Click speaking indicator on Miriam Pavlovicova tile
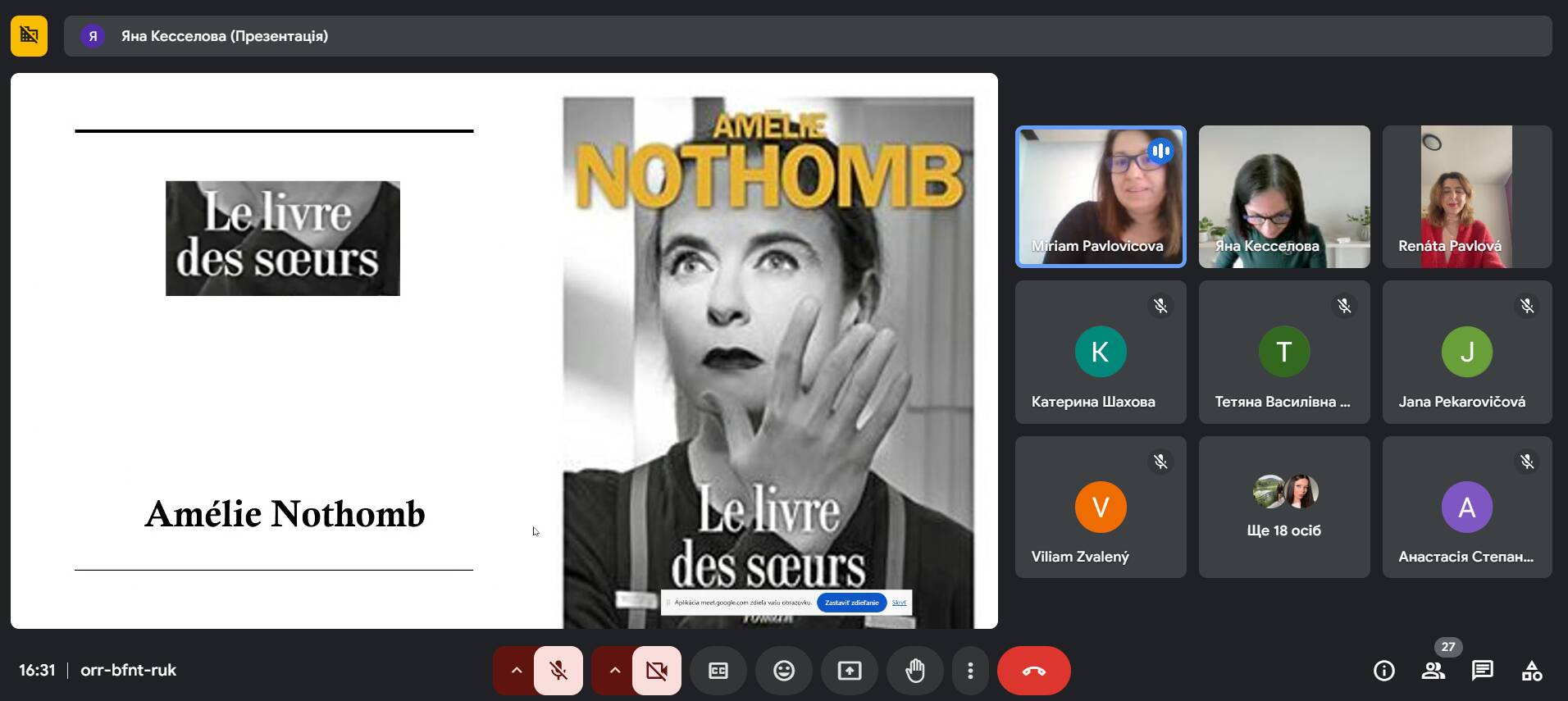 1160,151
